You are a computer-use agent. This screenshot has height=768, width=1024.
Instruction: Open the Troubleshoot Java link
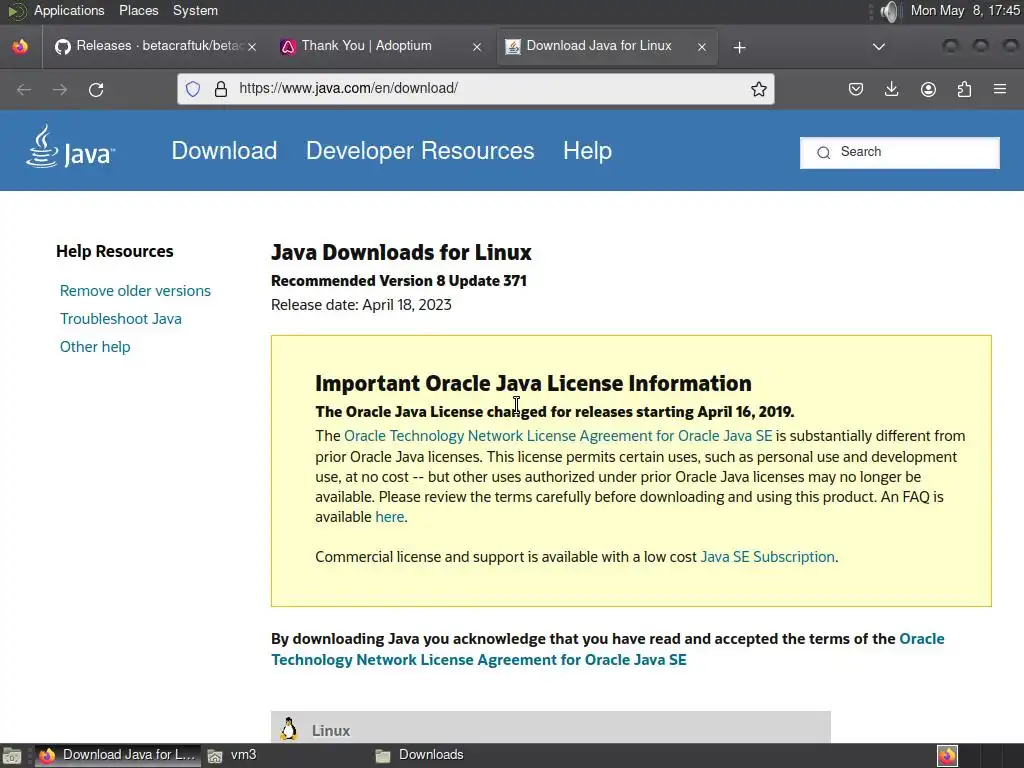tap(121, 319)
